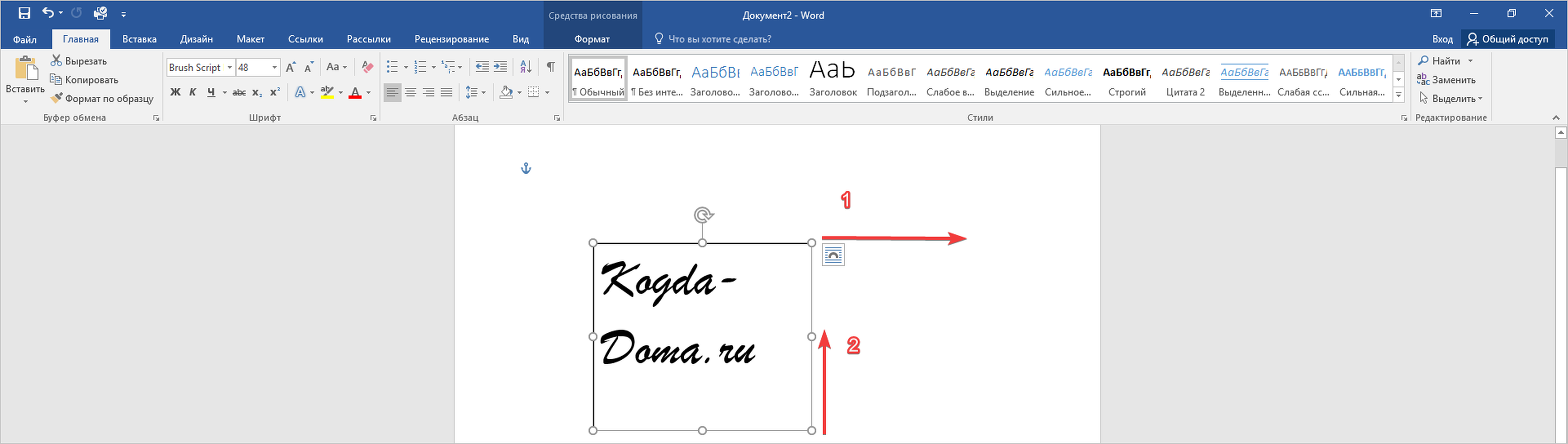Toggle show paragraph marks (¶)
The width and height of the screenshot is (1568, 444).
pyautogui.click(x=550, y=67)
